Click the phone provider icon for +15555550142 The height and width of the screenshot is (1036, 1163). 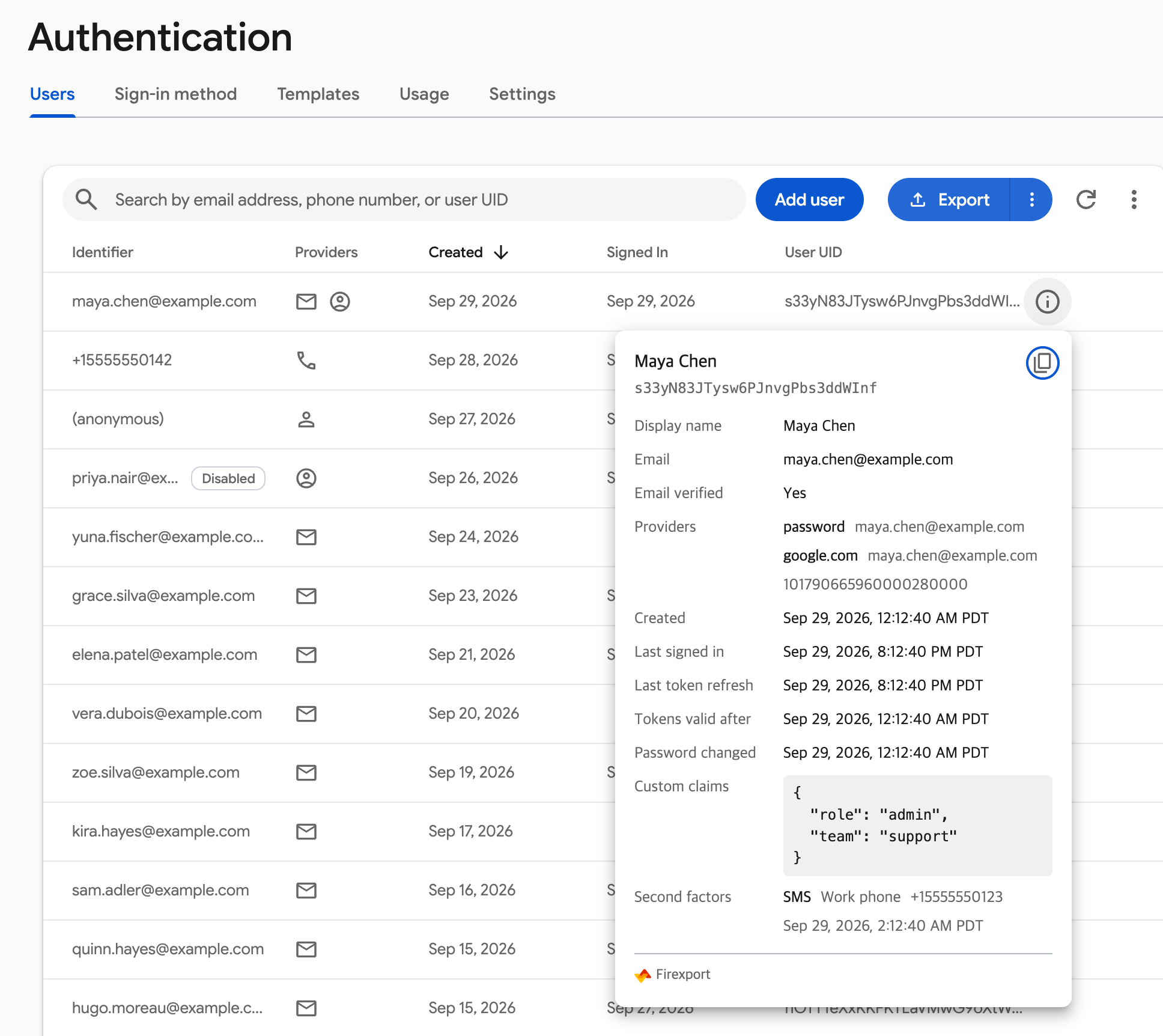[306, 361]
